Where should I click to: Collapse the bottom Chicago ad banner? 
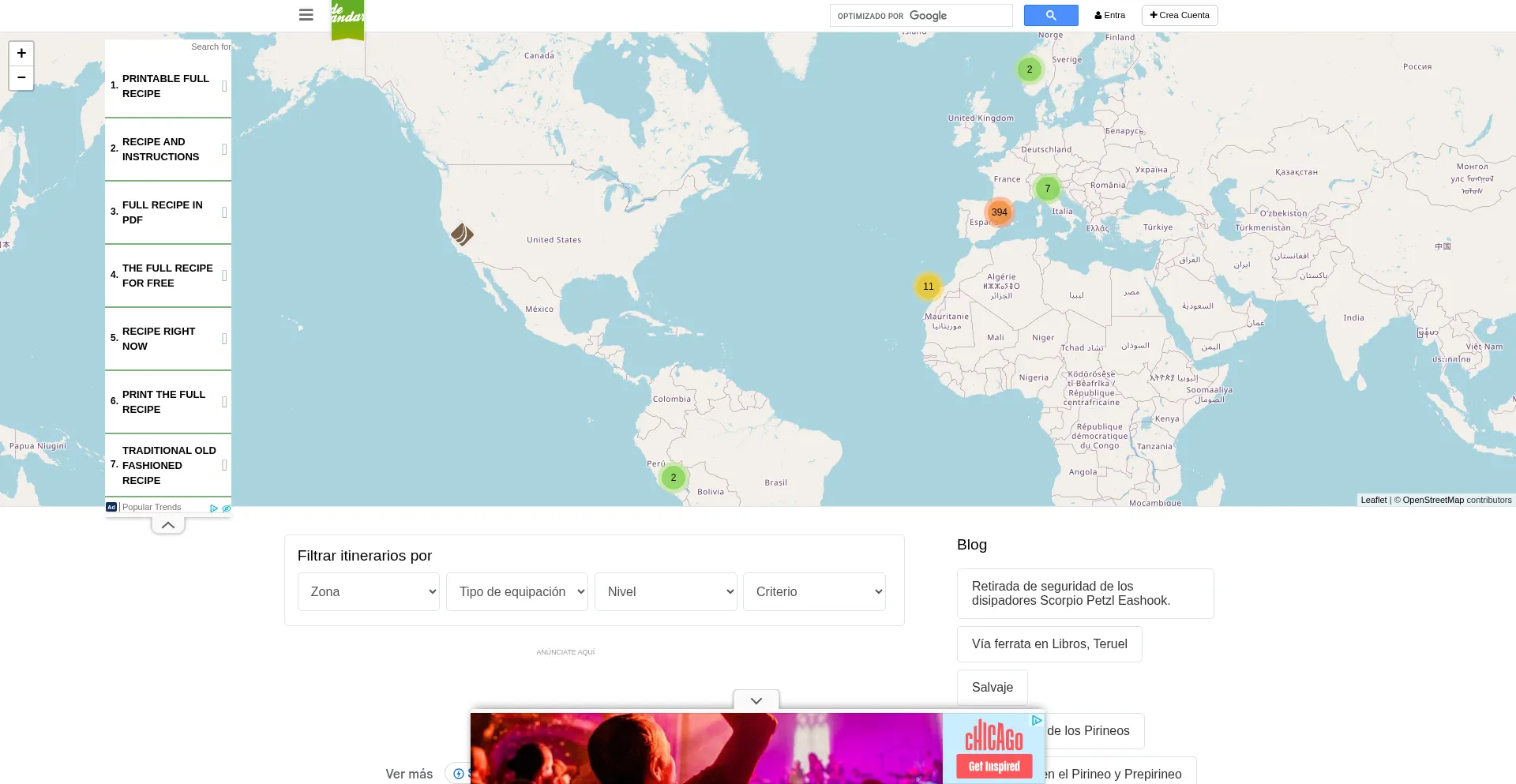tap(756, 700)
